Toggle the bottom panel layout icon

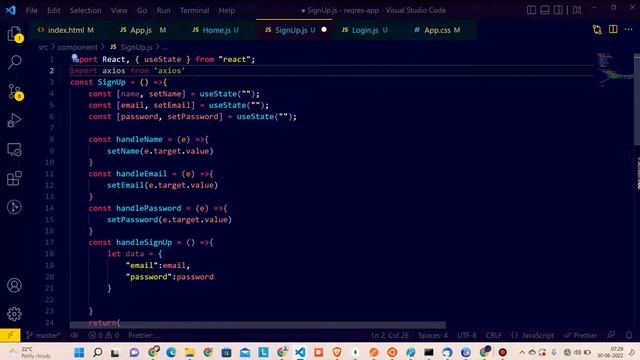544,10
